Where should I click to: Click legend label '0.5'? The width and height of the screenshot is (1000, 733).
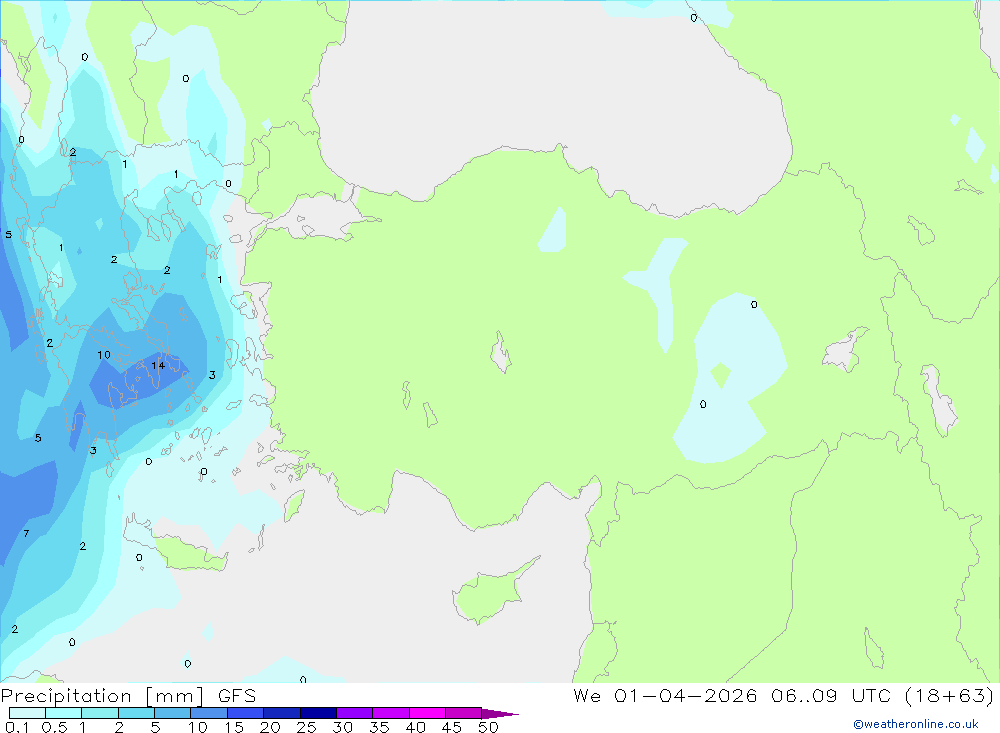click(54, 727)
